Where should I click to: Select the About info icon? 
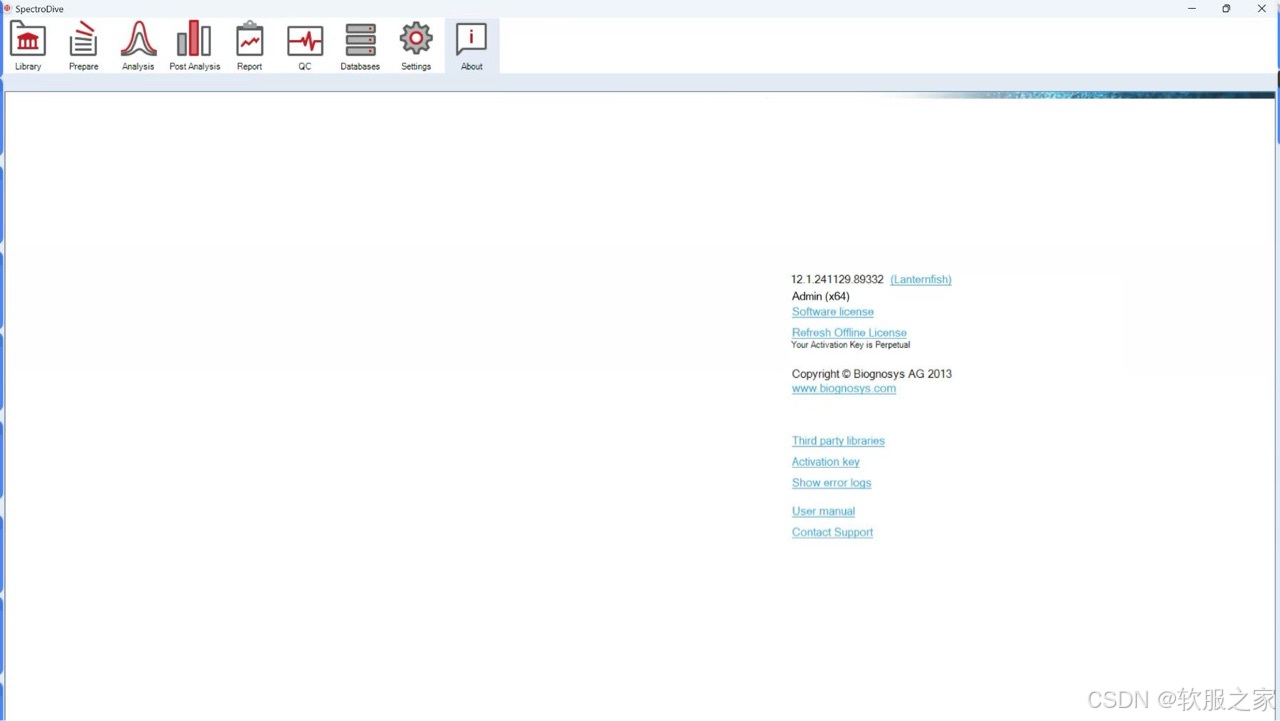coord(471,40)
